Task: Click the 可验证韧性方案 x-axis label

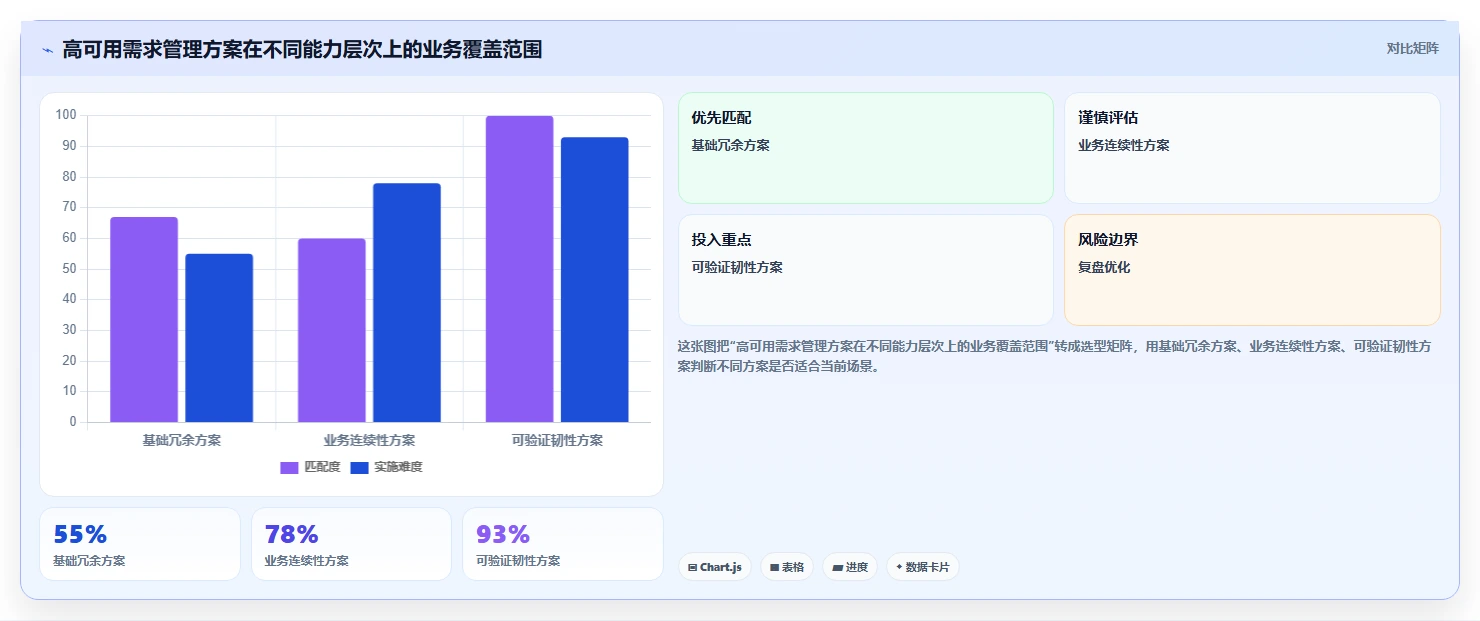Action: click(x=557, y=440)
